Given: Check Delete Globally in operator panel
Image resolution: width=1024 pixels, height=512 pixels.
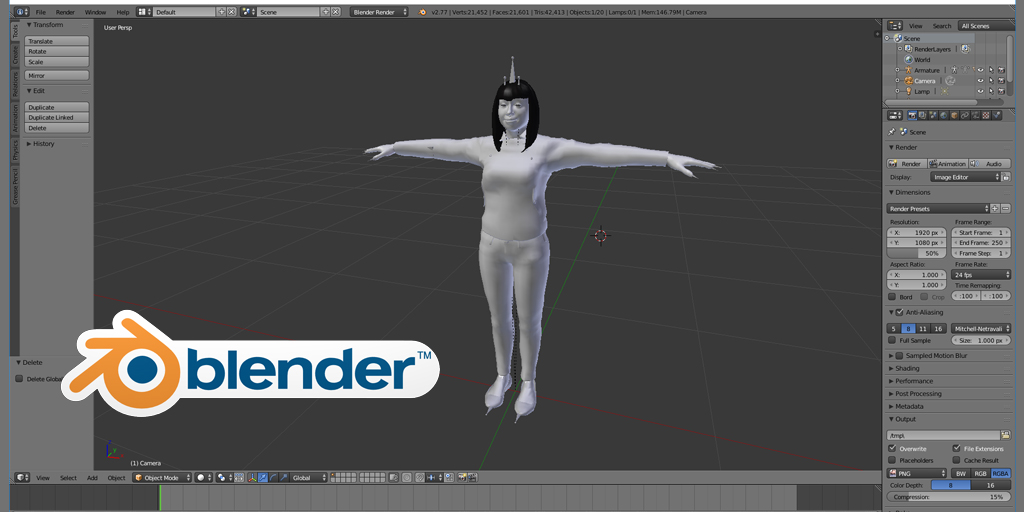Looking at the screenshot, I should 19,379.
